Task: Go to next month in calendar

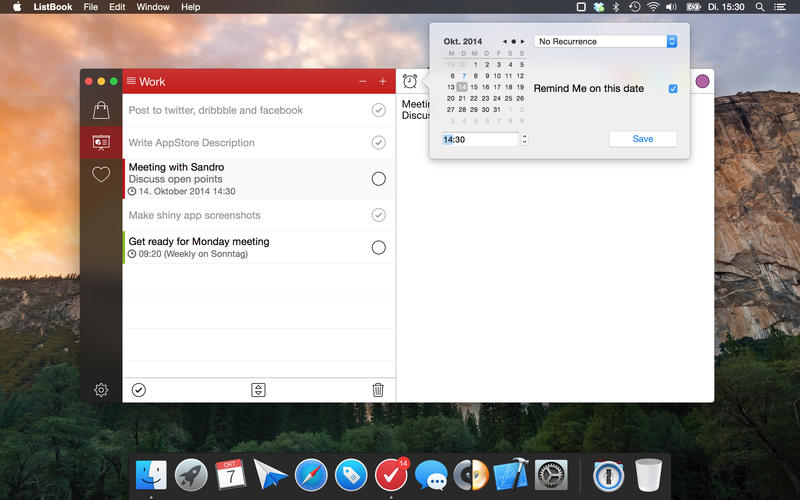Action: tap(522, 41)
